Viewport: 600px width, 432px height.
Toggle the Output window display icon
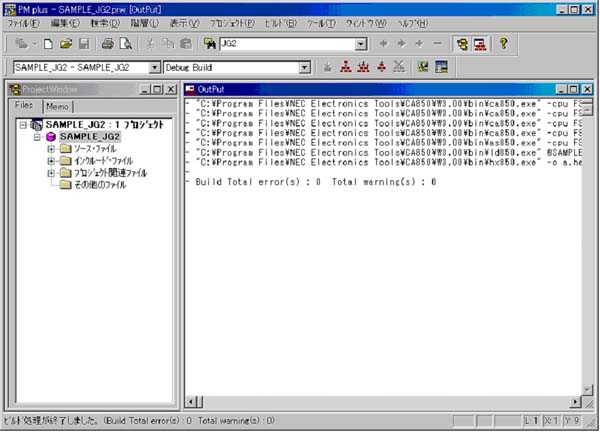click(480, 44)
